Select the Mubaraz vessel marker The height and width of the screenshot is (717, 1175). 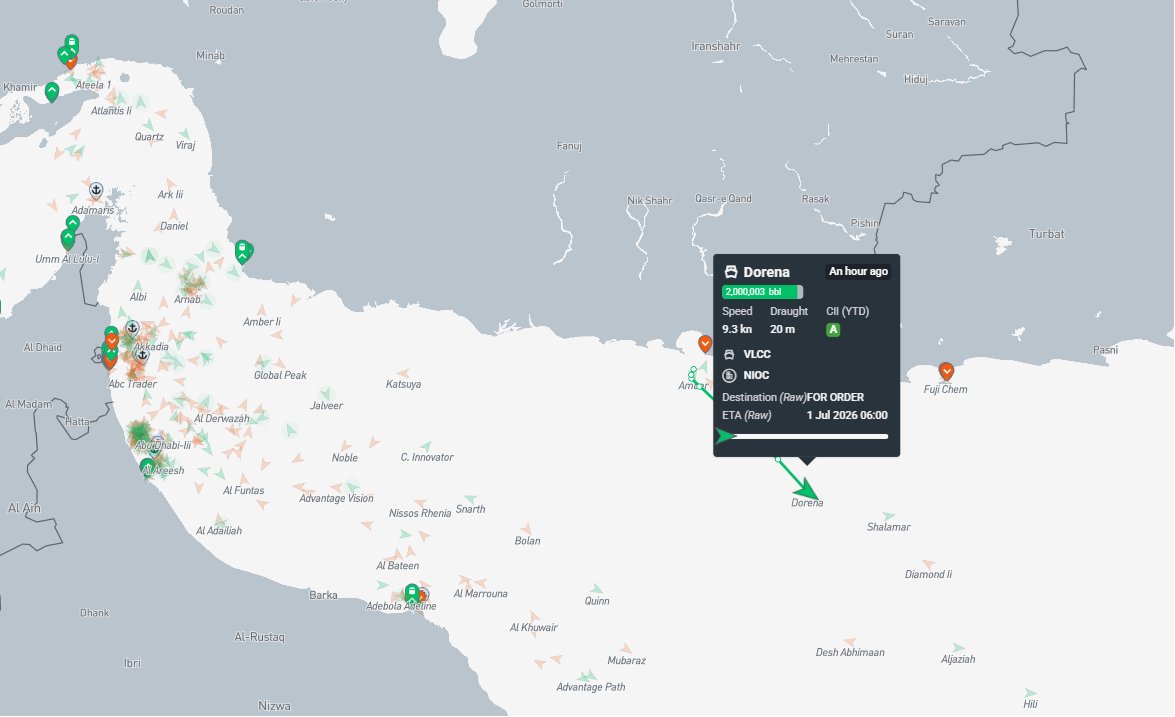pos(626,649)
